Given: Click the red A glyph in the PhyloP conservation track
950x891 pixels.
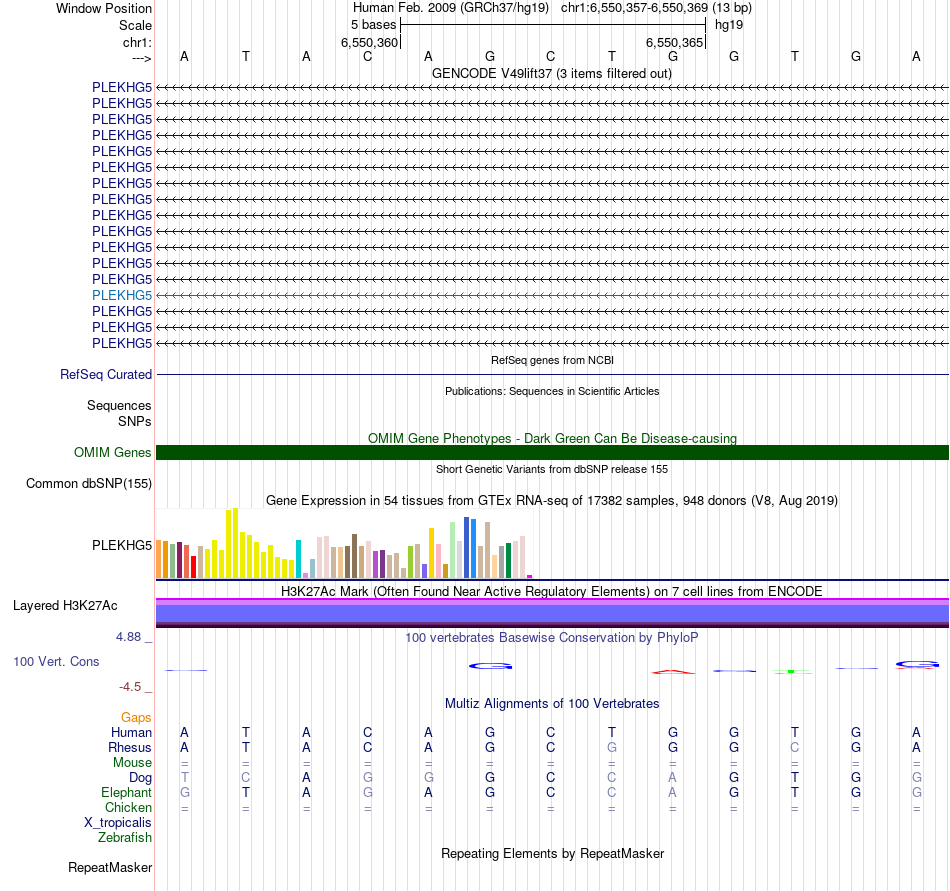Looking at the screenshot, I should click(673, 671).
